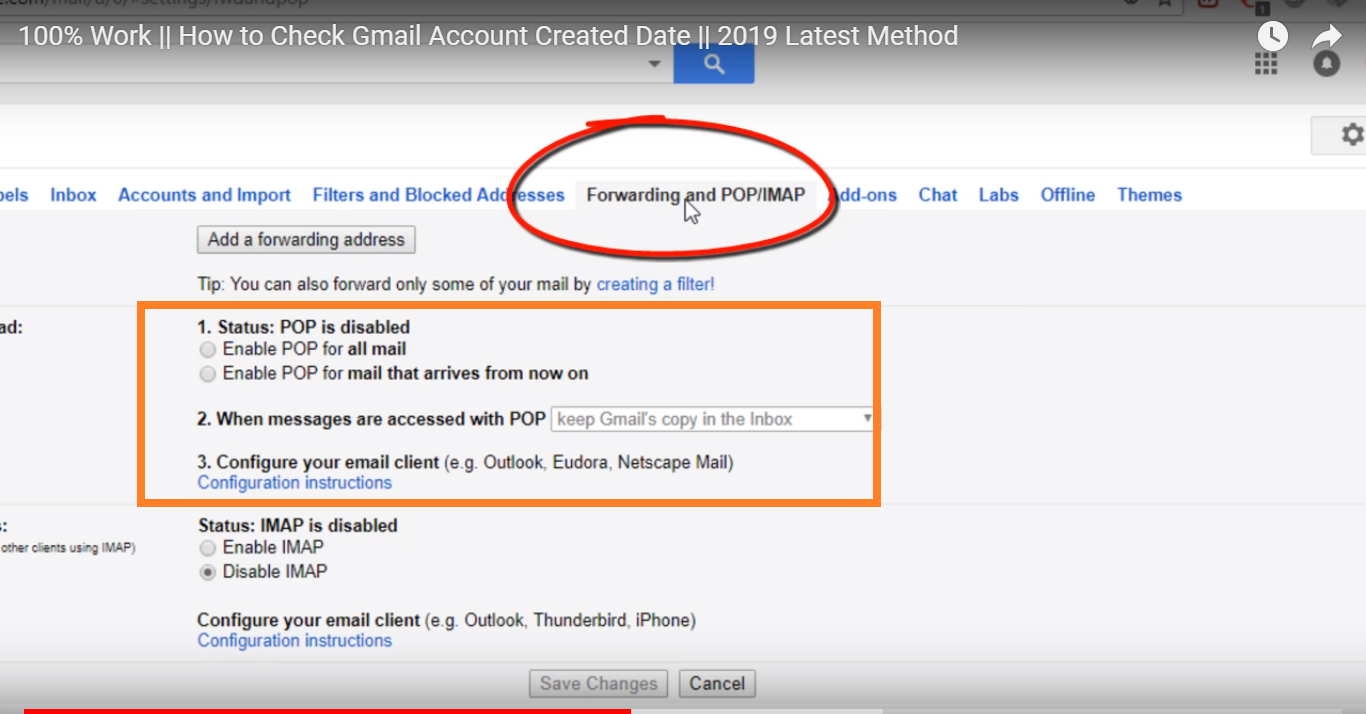Select Enable POP for mail arriving now on
The width and height of the screenshot is (1366, 714).
pos(207,374)
